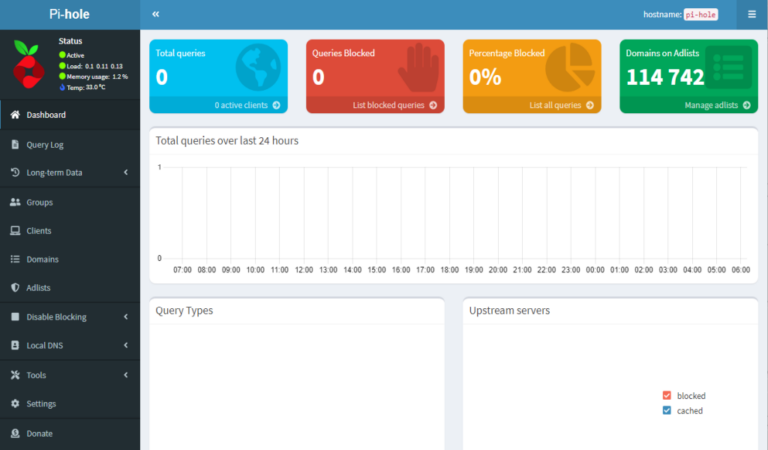The width and height of the screenshot is (768, 450).
Task: Click the pie chart icon on Percentage Blocked card
Action: (x=570, y=68)
